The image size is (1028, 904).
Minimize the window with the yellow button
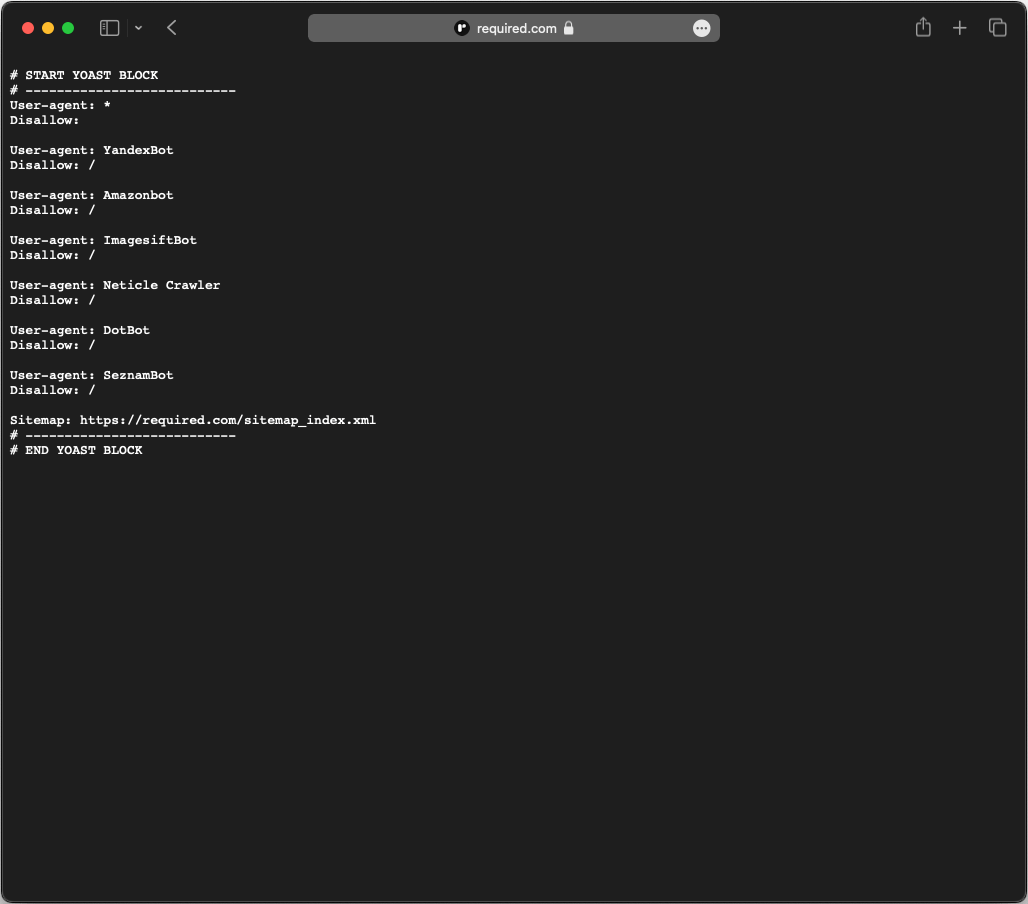(48, 28)
